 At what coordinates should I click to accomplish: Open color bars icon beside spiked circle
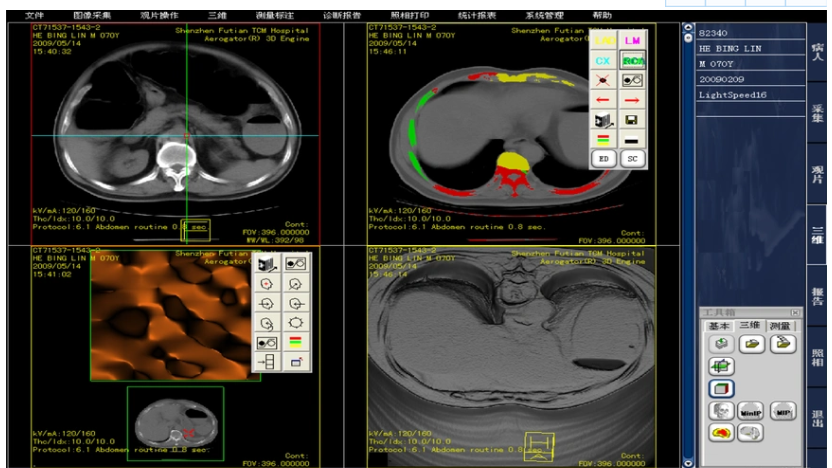coord(296,343)
